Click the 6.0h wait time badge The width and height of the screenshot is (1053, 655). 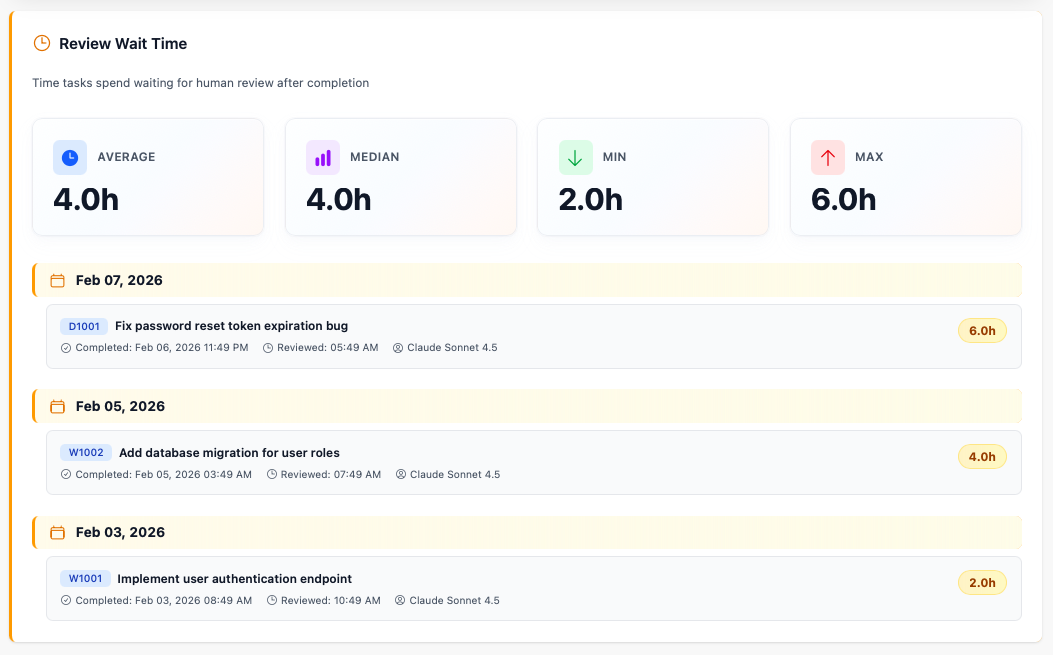(x=982, y=331)
